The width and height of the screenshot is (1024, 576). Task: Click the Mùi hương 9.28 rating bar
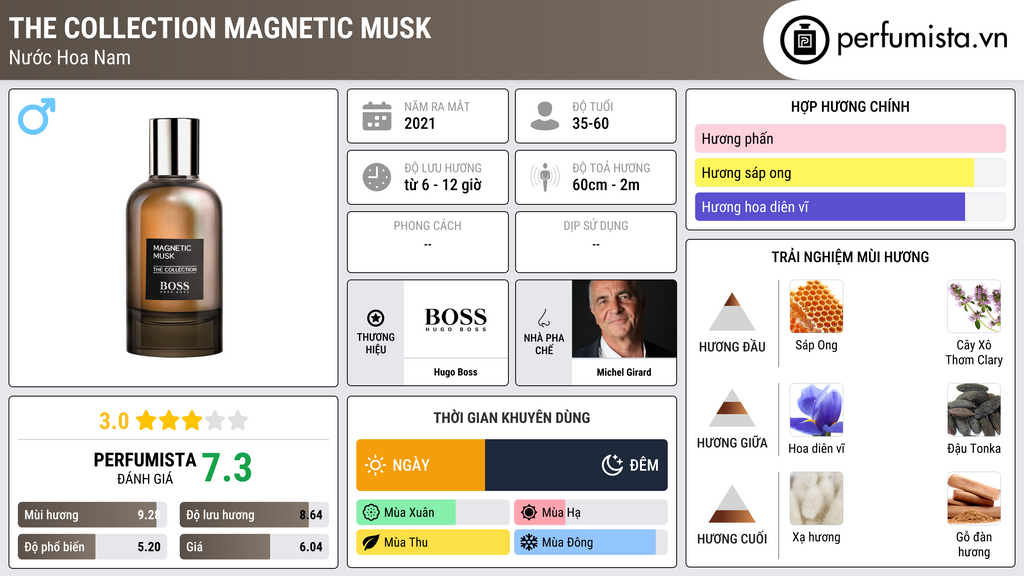[92, 515]
